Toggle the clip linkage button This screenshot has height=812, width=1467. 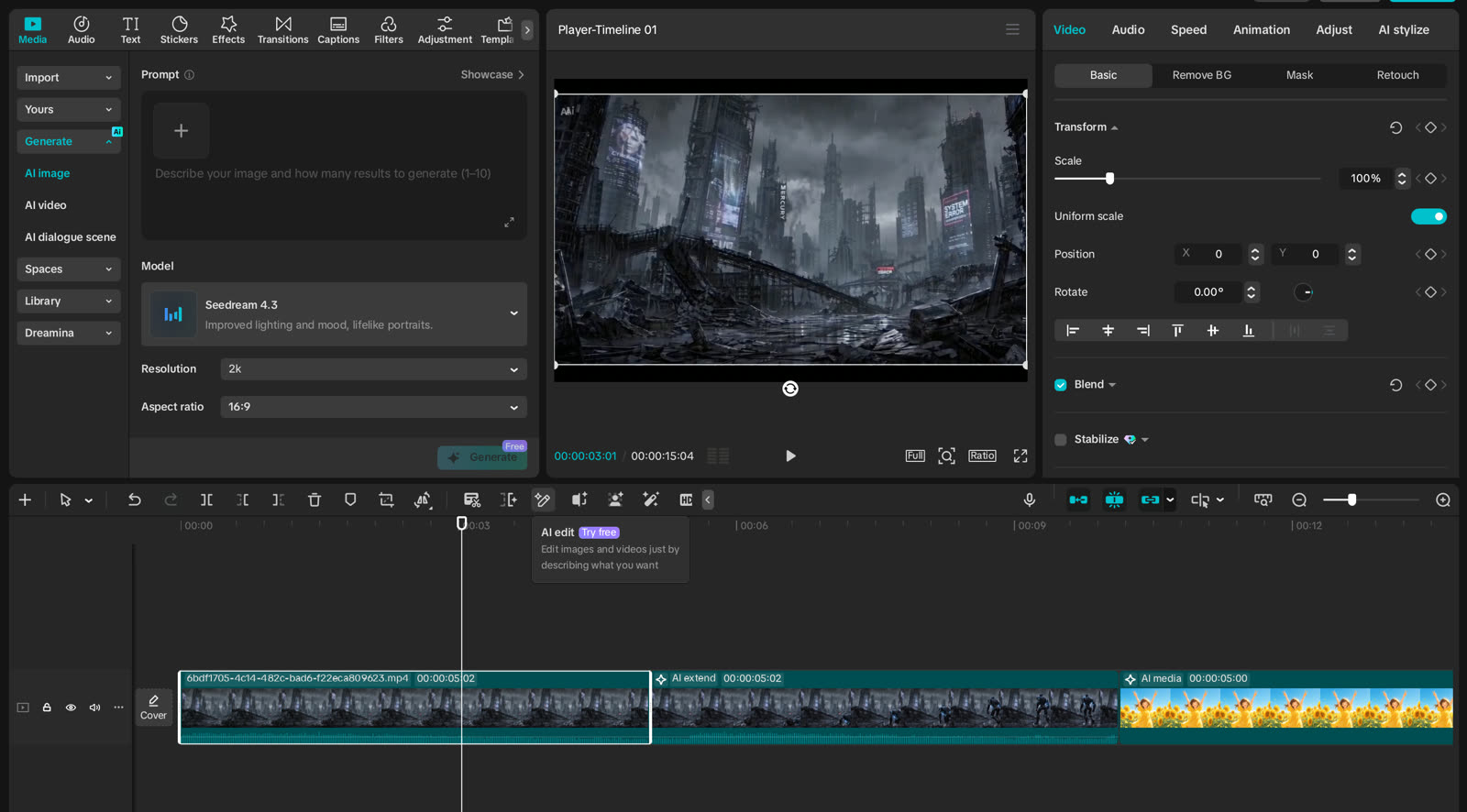point(1150,499)
